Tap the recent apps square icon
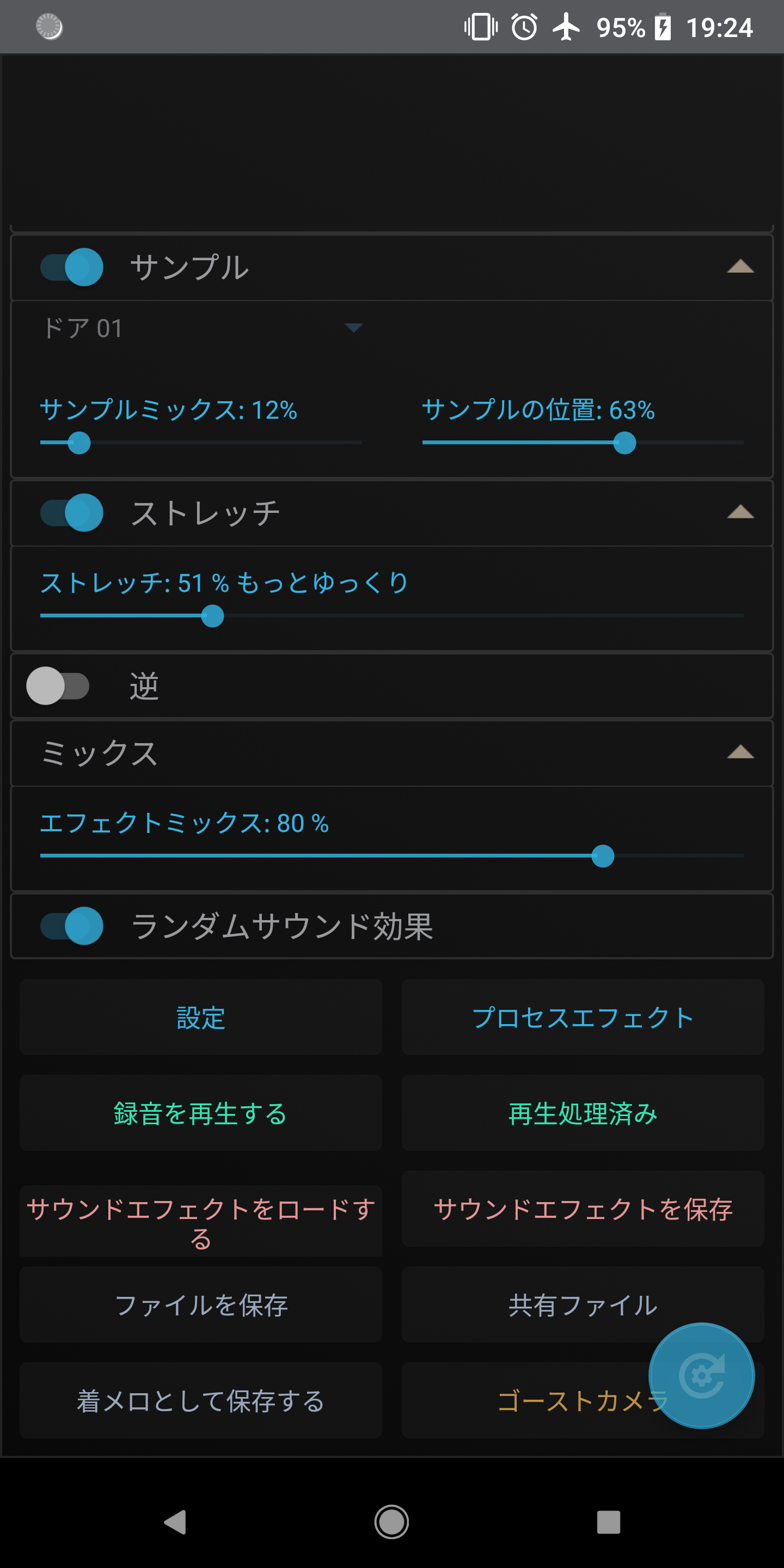Image resolution: width=784 pixels, height=1568 pixels. (608, 1522)
